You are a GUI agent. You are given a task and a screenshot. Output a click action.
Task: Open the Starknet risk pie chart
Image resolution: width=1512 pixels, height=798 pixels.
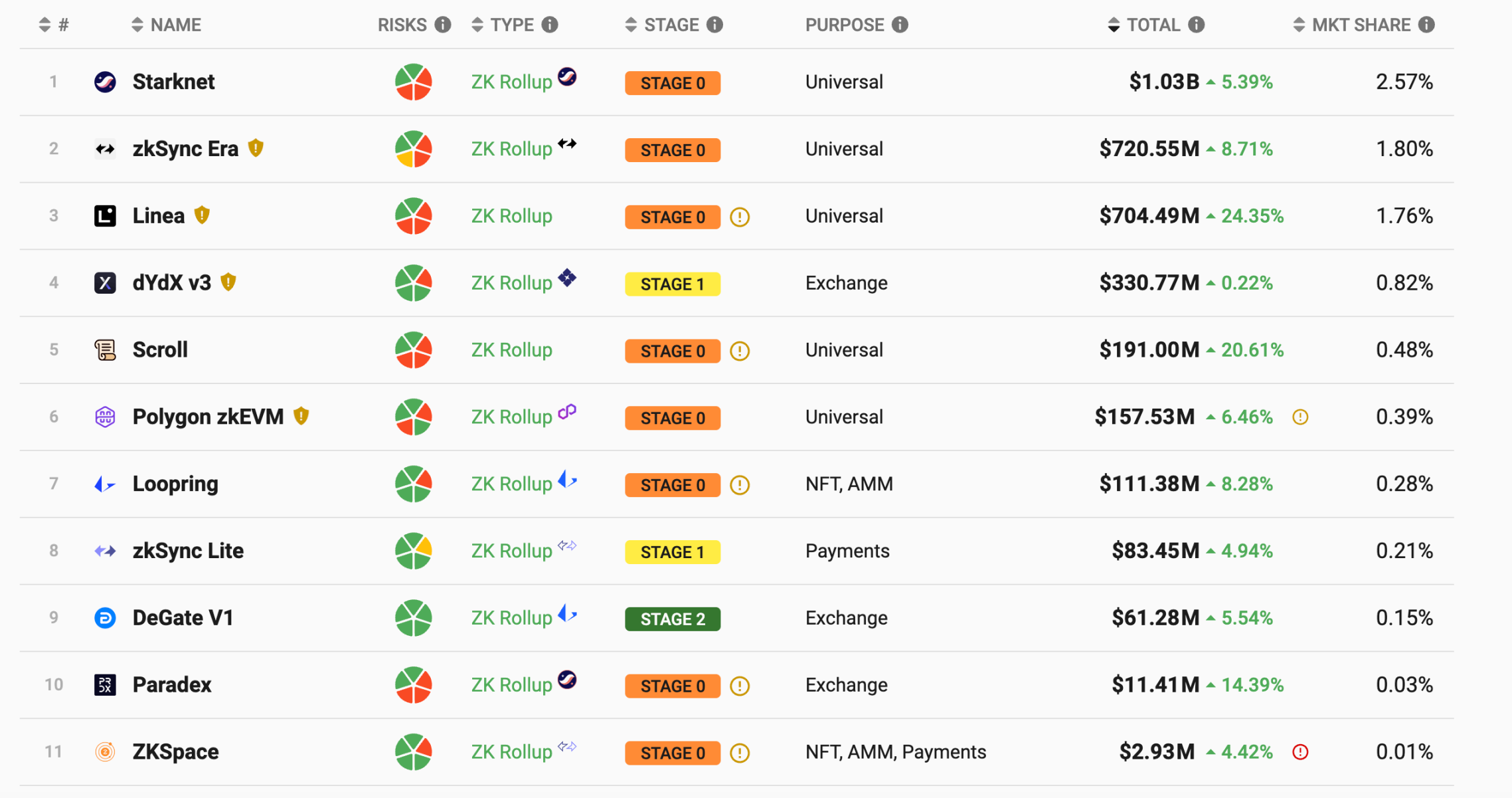pos(414,82)
